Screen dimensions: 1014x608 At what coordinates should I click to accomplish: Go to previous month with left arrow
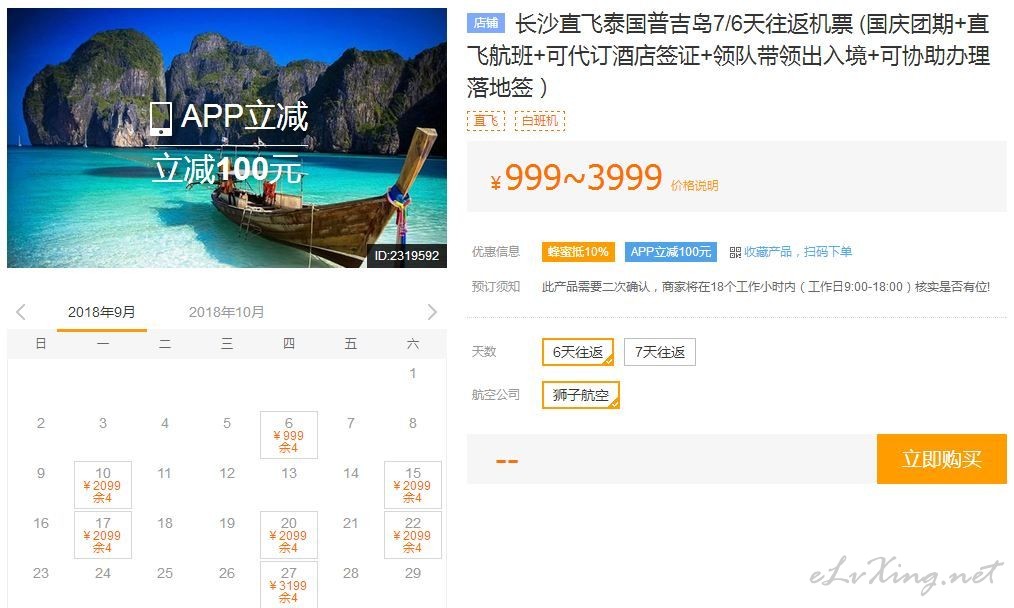pyautogui.click(x=21, y=312)
